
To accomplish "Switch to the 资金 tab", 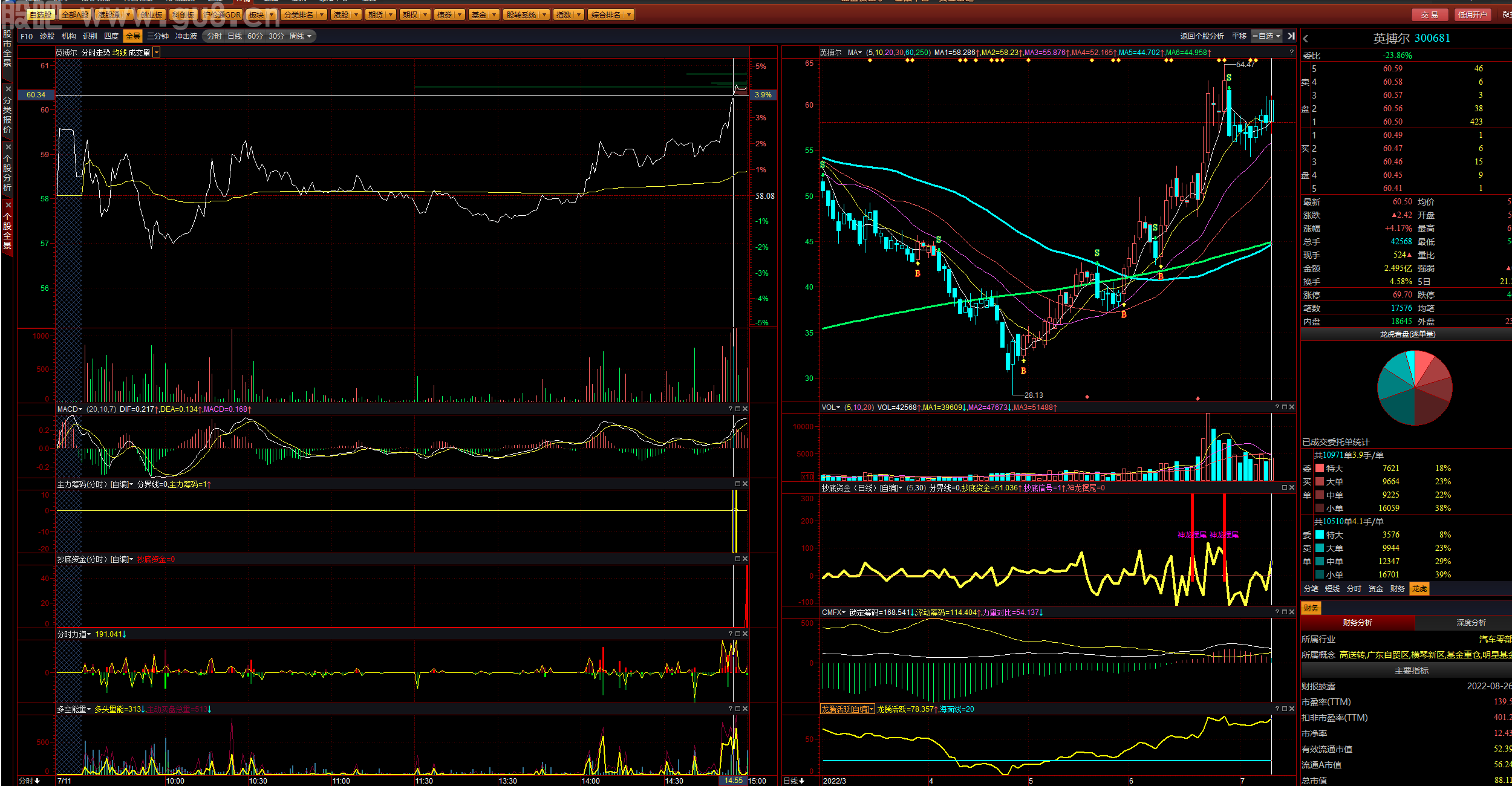I will pos(1376,589).
